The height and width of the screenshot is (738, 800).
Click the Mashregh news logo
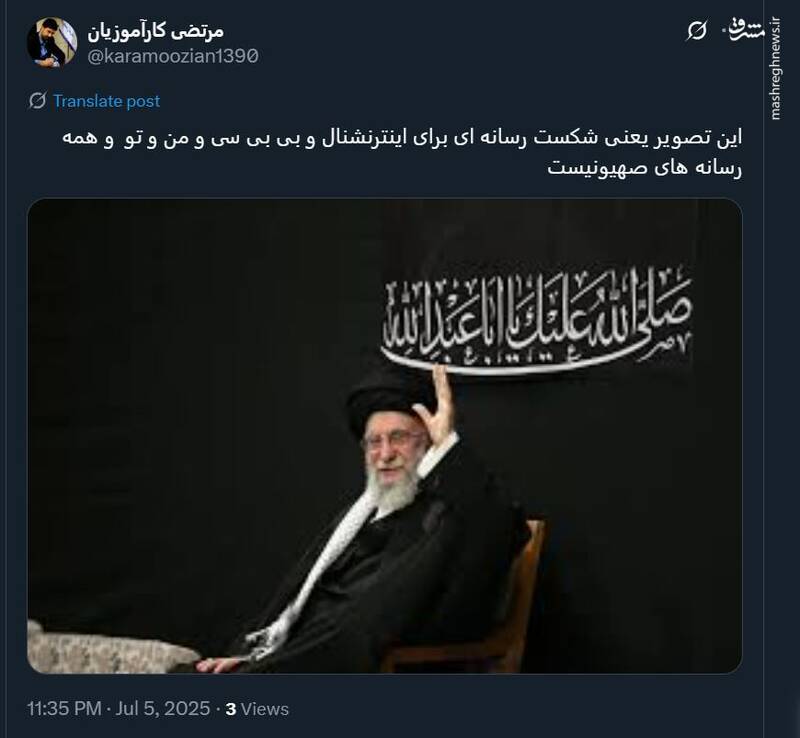(x=743, y=30)
